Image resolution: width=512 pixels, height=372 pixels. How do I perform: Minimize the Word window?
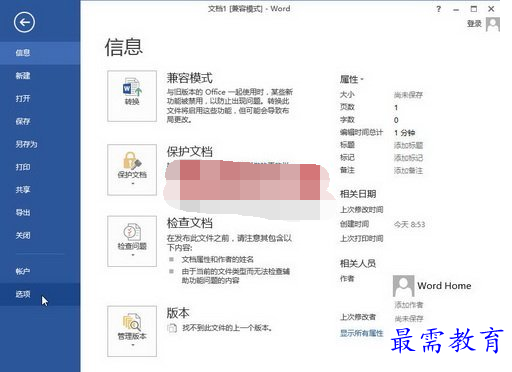pyautogui.click(x=456, y=9)
